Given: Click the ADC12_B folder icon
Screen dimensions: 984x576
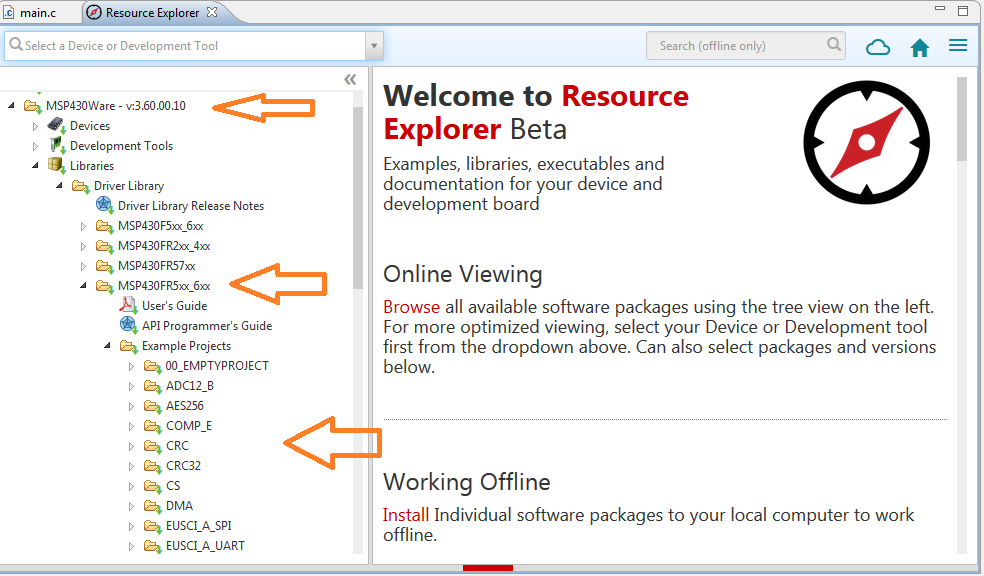Looking at the screenshot, I should [x=152, y=386].
